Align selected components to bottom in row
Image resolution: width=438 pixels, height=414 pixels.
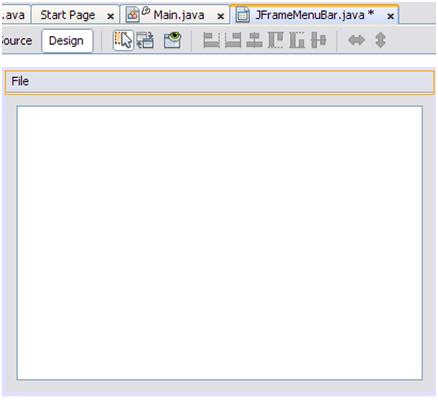click(297, 40)
